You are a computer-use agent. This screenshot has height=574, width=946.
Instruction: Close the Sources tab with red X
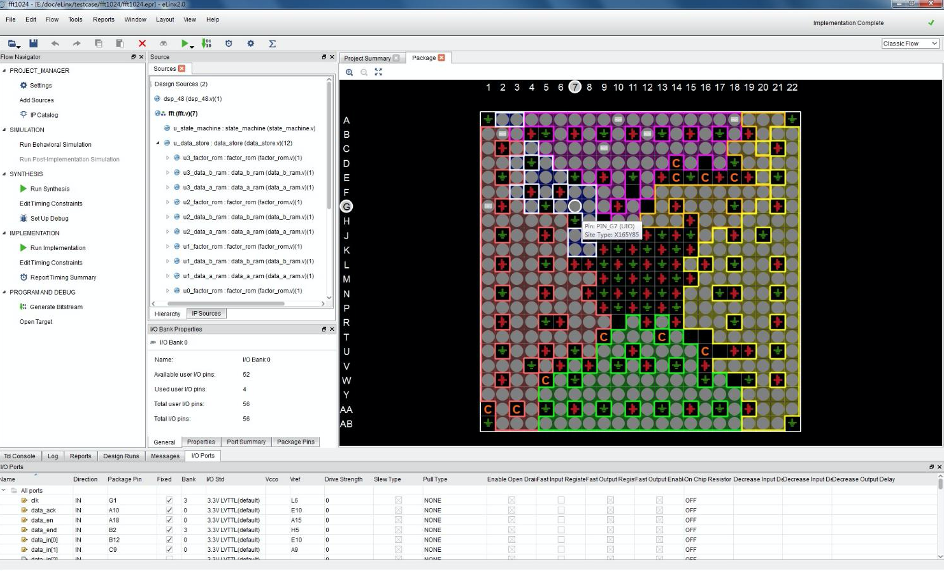(x=182, y=69)
